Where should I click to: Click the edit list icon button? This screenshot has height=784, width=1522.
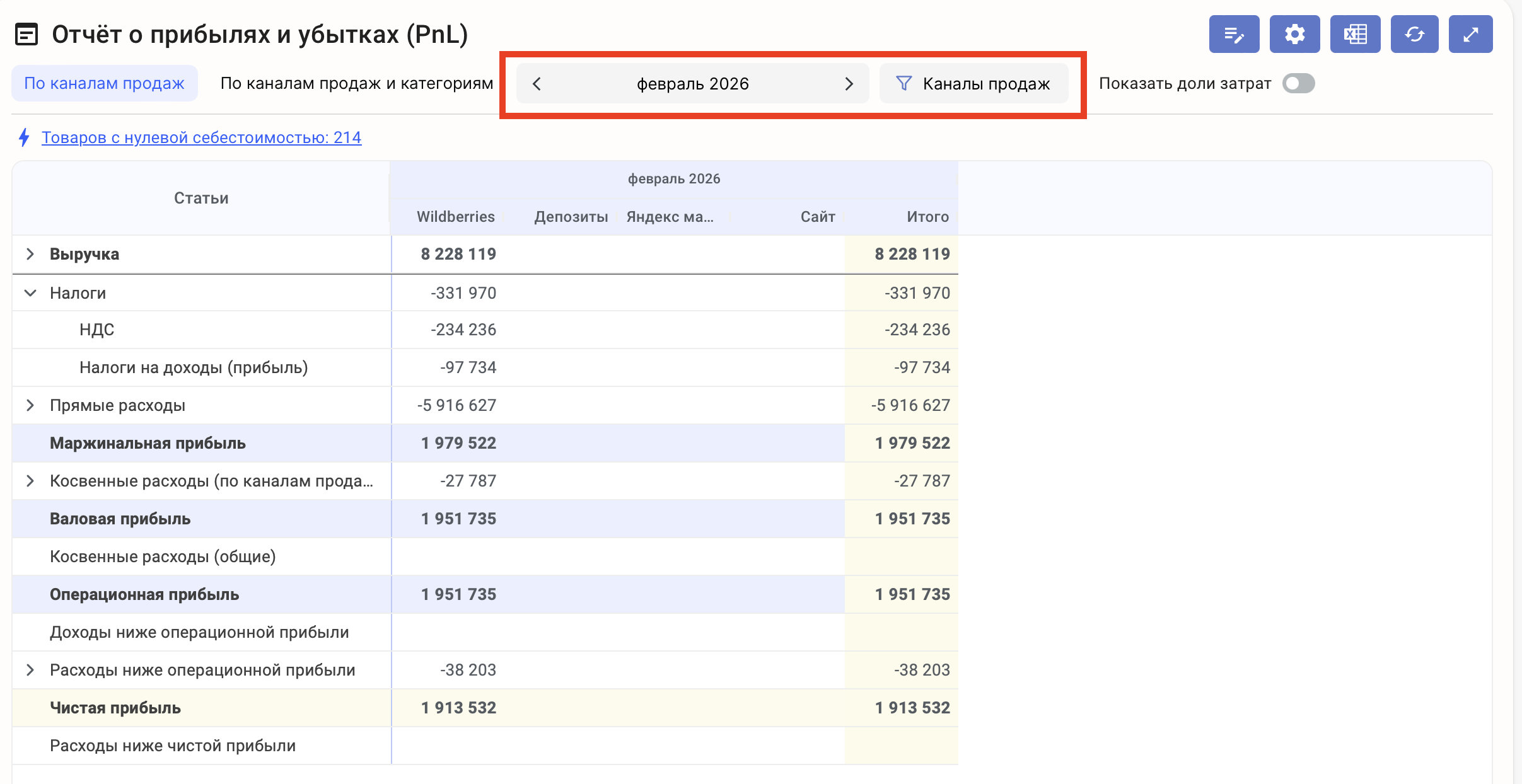click(1234, 34)
